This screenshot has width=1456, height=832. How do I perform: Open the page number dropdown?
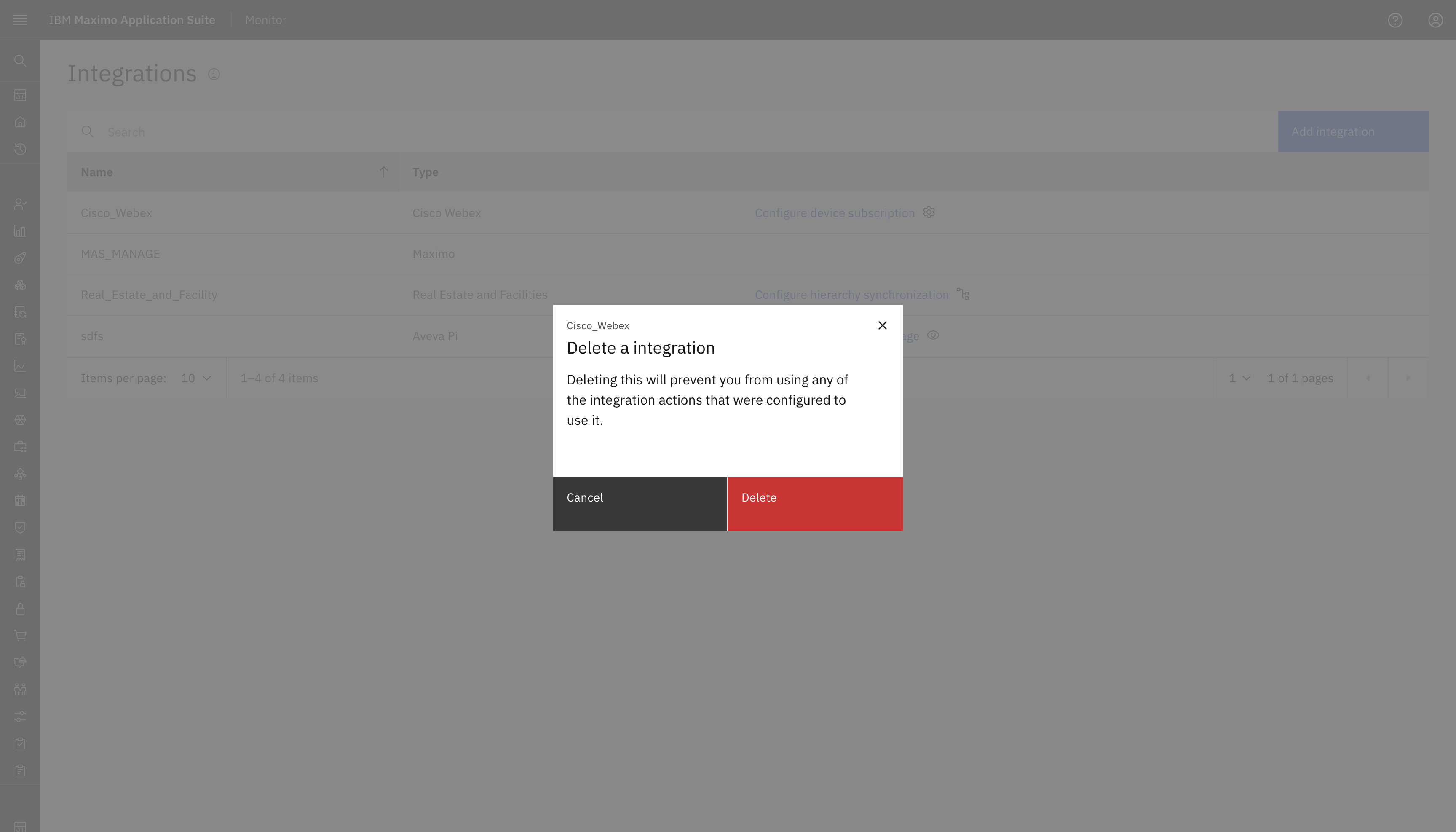[1239, 378]
